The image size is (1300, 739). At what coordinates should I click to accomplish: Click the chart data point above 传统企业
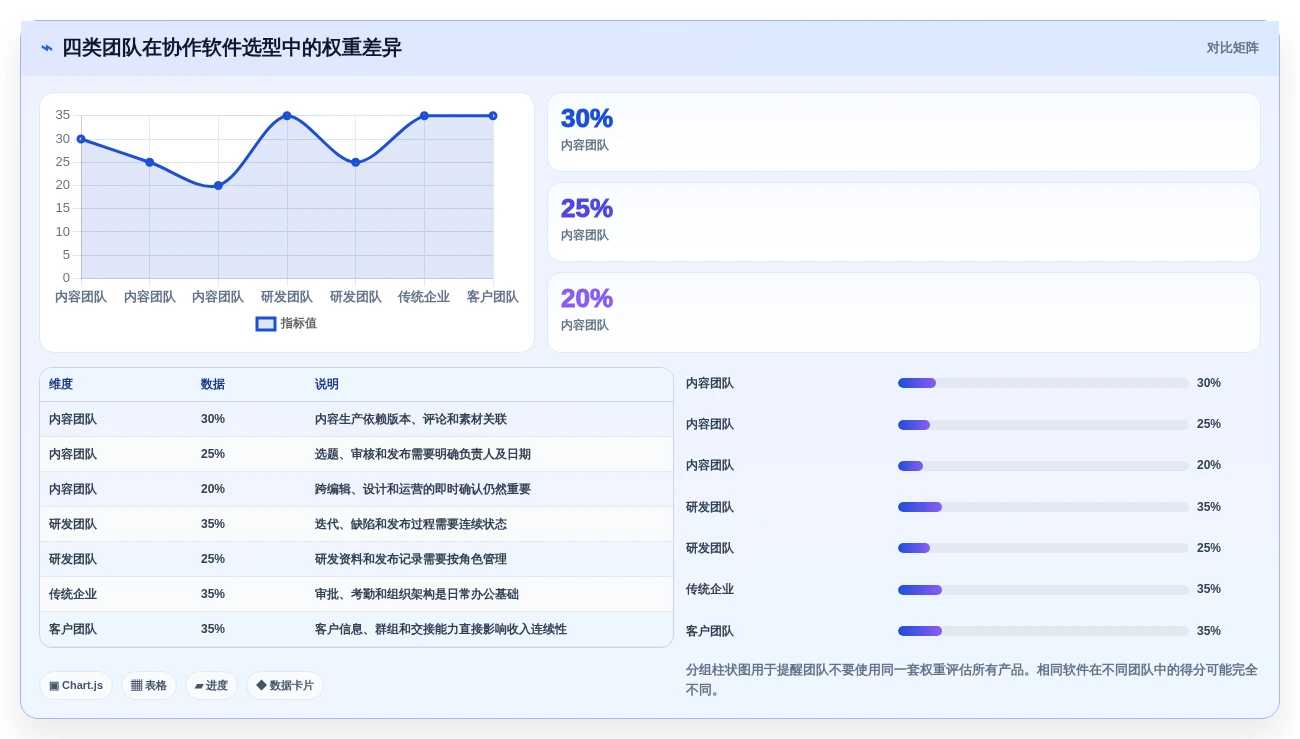(x=424, y=116)
